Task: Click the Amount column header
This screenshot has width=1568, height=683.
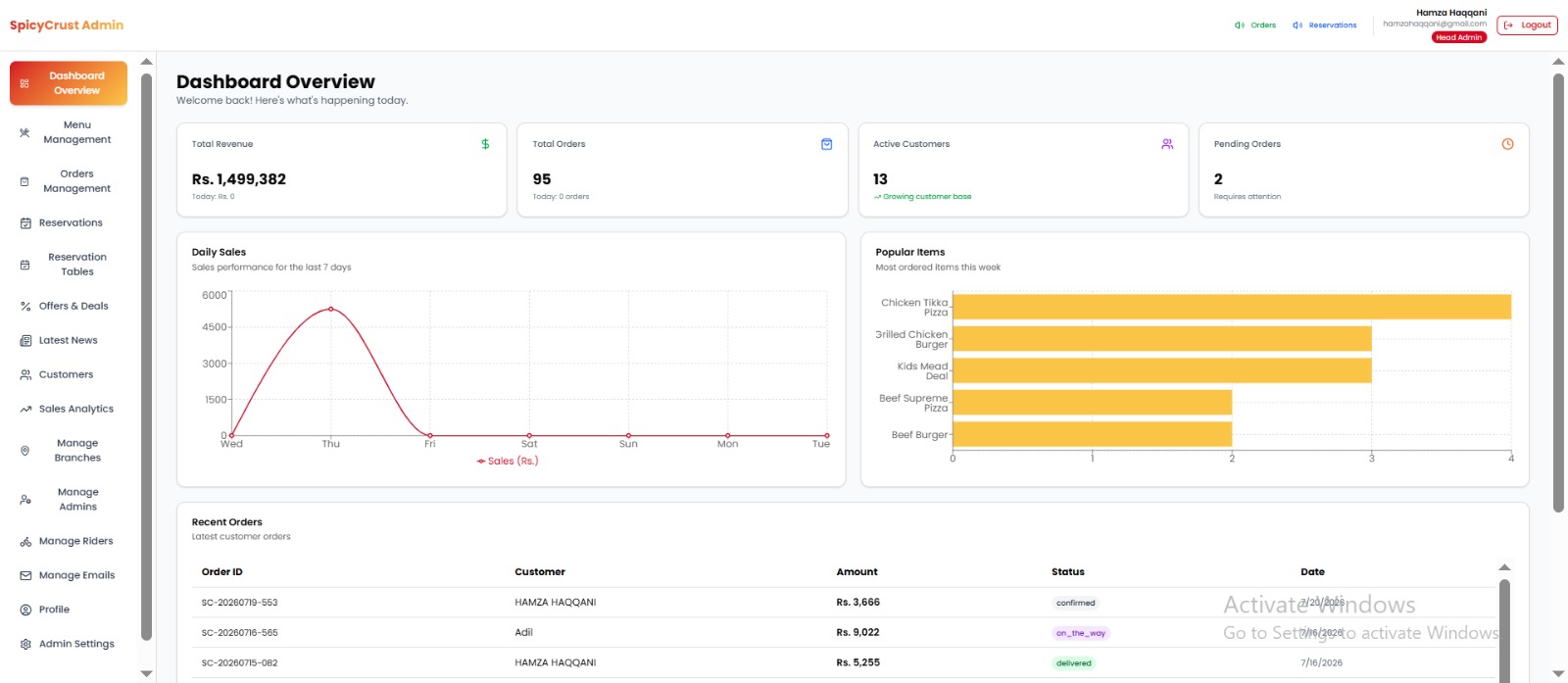Action: tap(857, 572)
